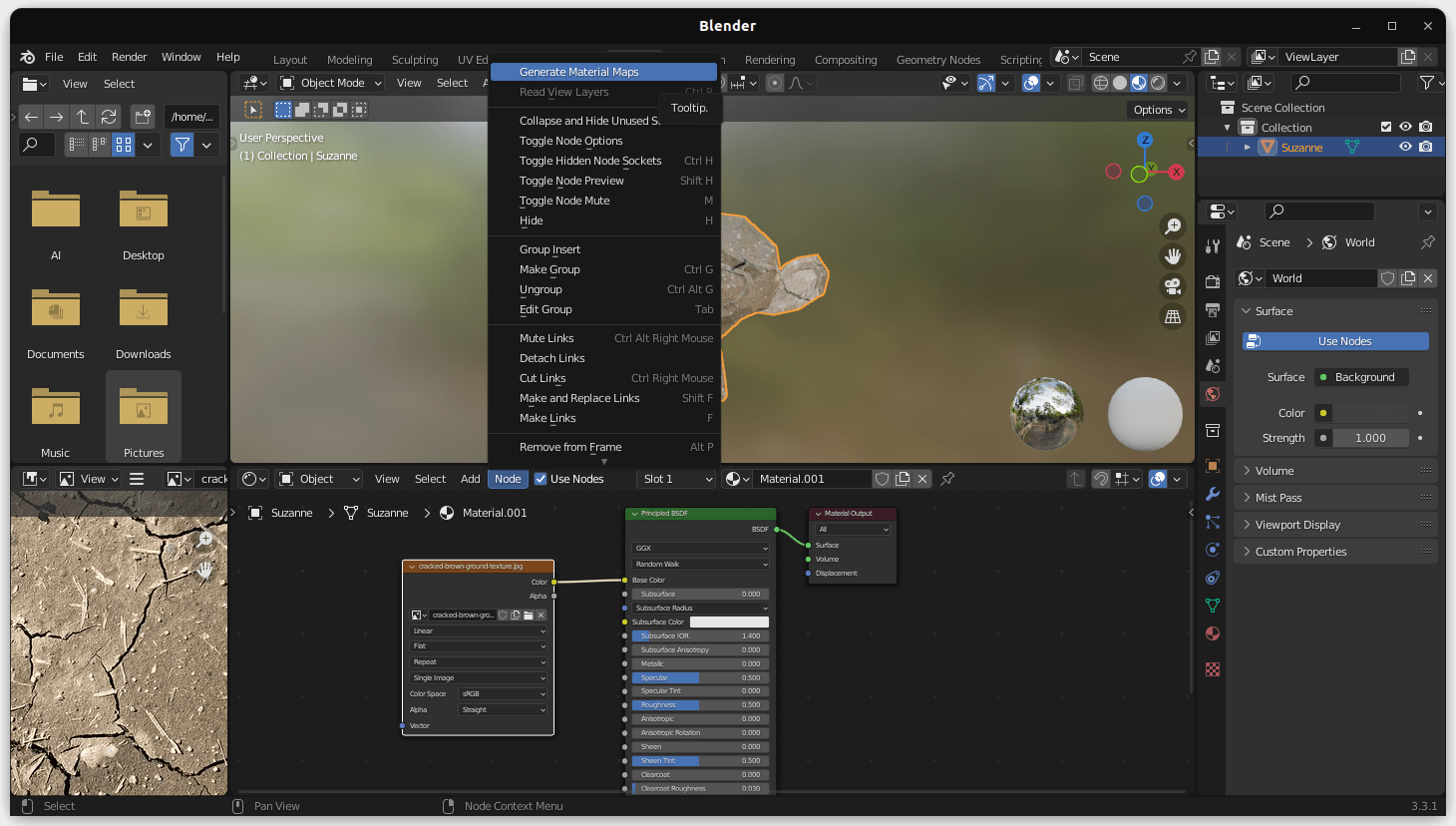Open the Tool properties tab
The width and height of the screenshot is (1456, 826).
coord(1213,245)
